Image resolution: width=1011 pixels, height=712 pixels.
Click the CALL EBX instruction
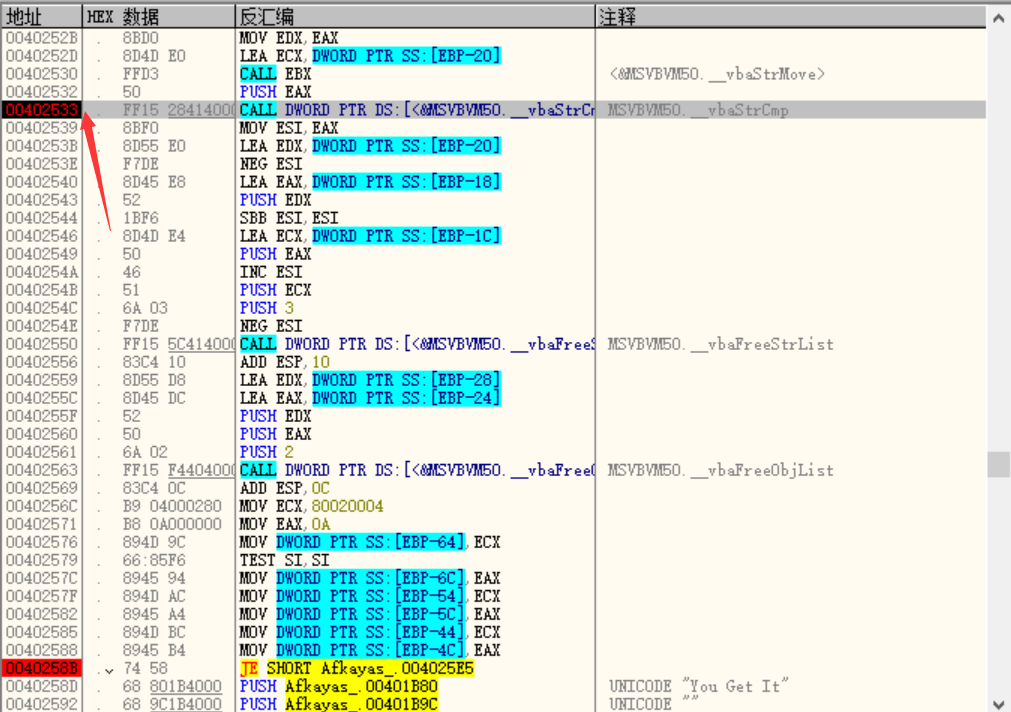click(x=275, y=74)
